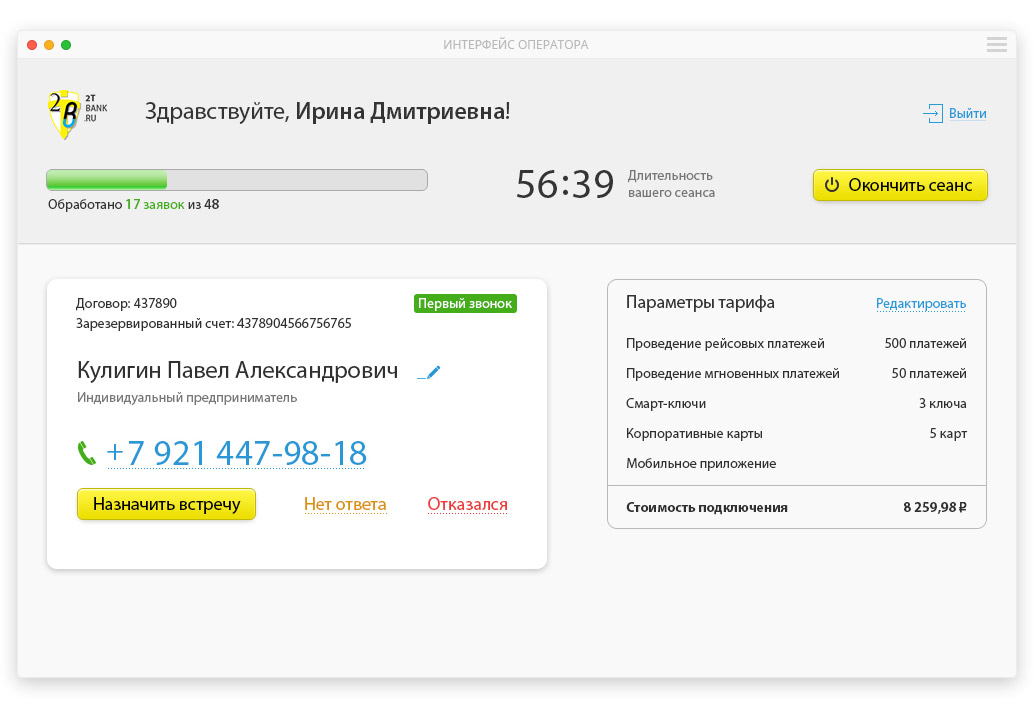Close the window with the red button
The width and height of the screenshot is (1034, 710).
coord(32,45)
